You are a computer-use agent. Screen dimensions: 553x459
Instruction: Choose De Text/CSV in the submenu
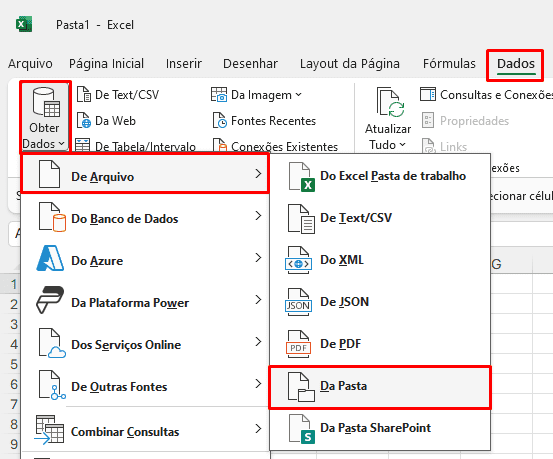(x=380, y=218)
